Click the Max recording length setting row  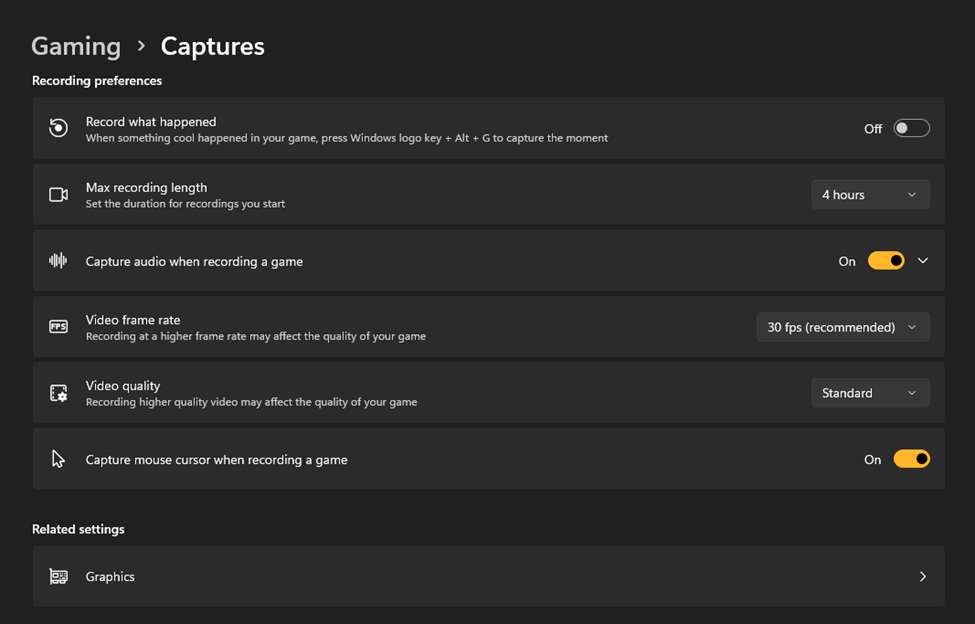tap(400, 194)
